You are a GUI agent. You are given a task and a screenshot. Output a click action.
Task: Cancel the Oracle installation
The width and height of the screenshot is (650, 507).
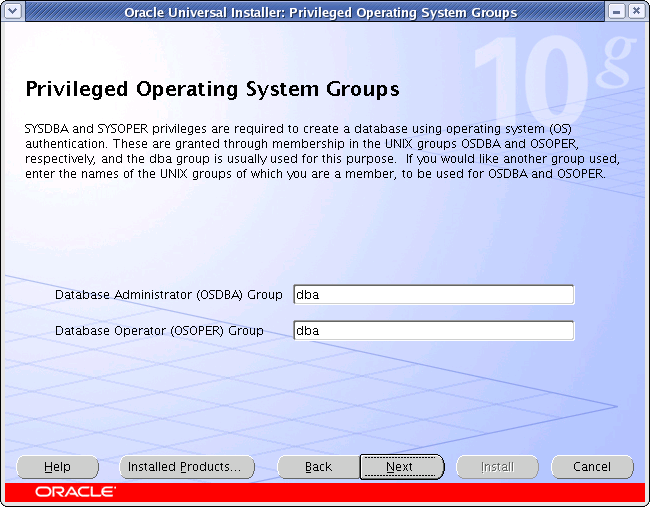pyautogui.click(x=592, y=467)
